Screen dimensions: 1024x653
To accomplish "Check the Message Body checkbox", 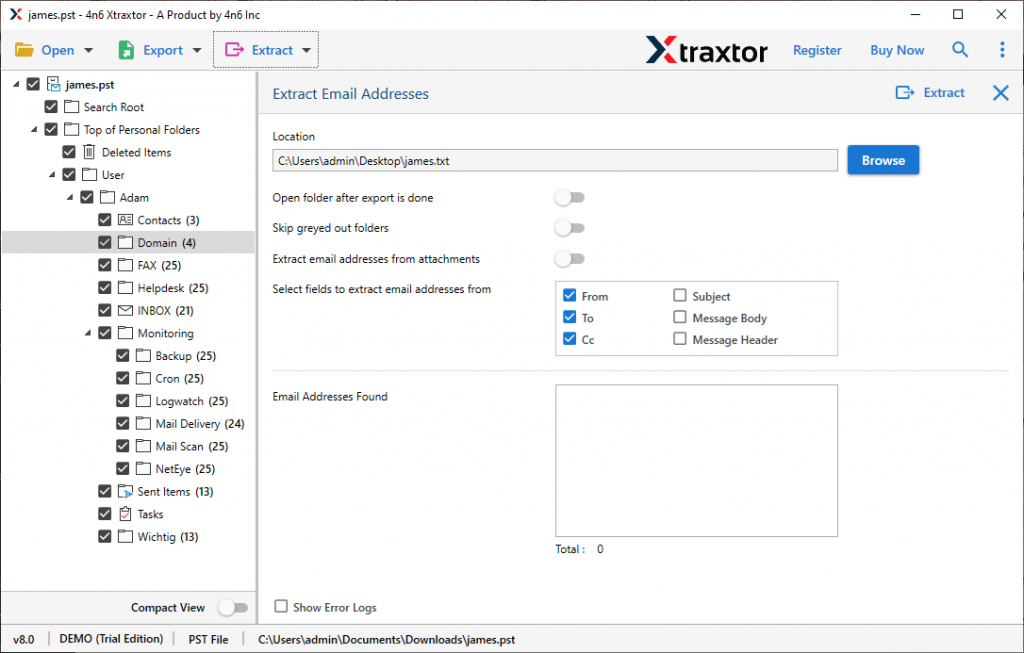I will (x=680, y=317).
